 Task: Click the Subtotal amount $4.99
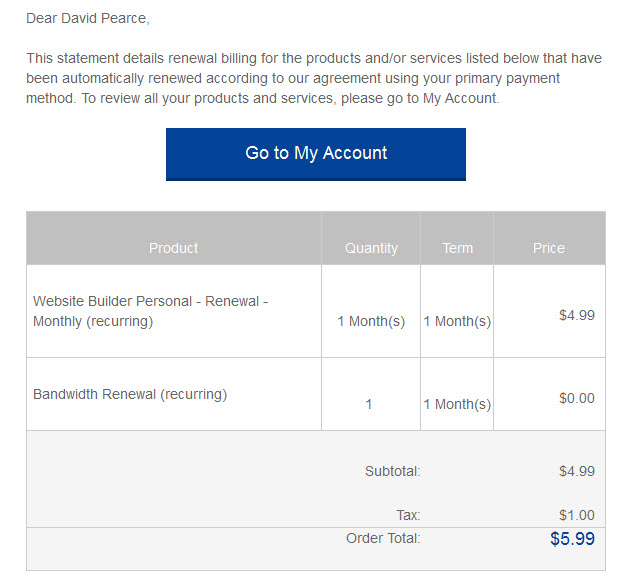(577, 471)
